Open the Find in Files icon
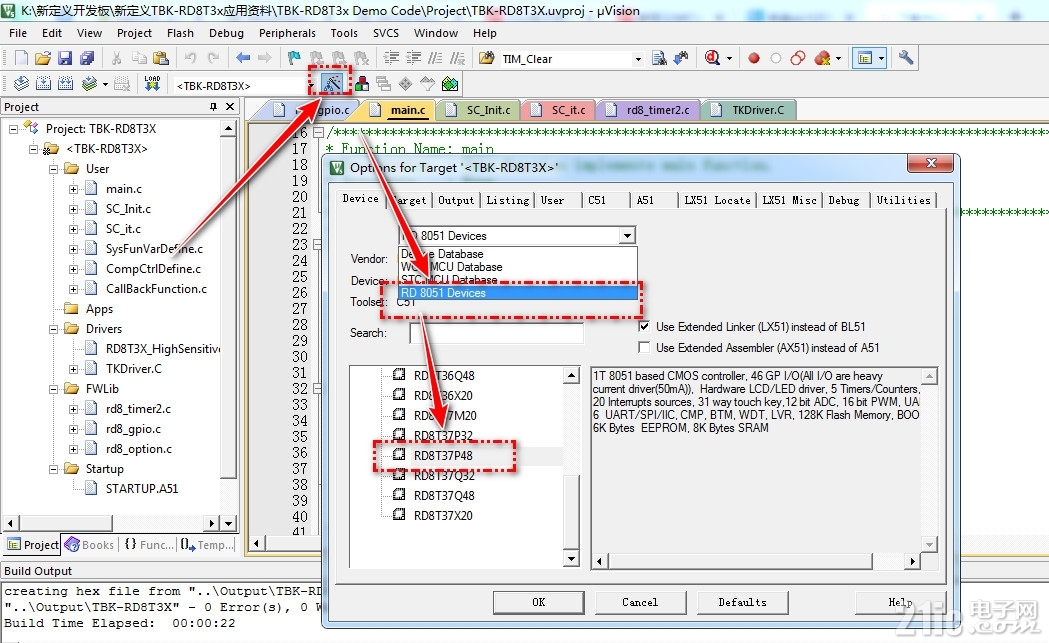Viewport: 1049px width, 643px height. click(486, 58)
